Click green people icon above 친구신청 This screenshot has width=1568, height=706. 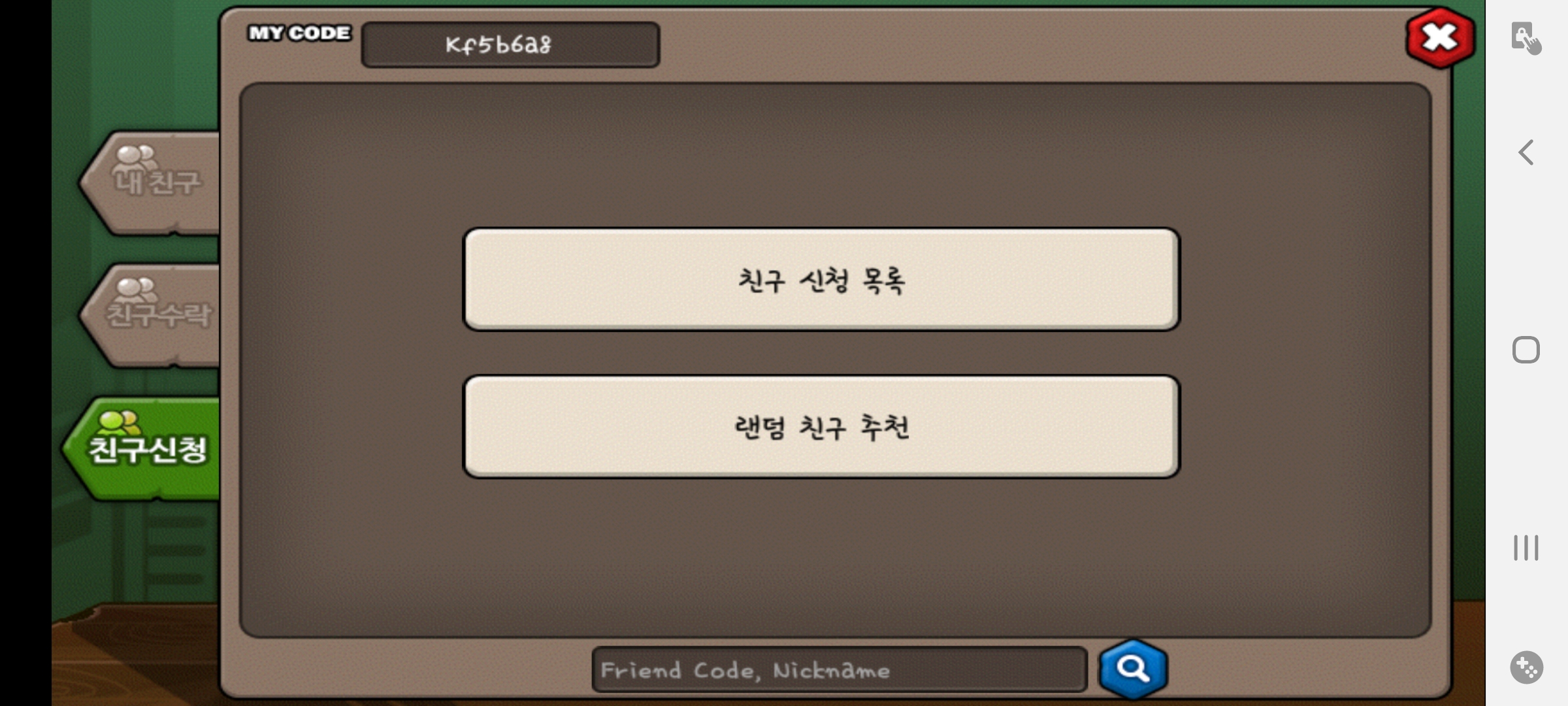coord(119,423)
